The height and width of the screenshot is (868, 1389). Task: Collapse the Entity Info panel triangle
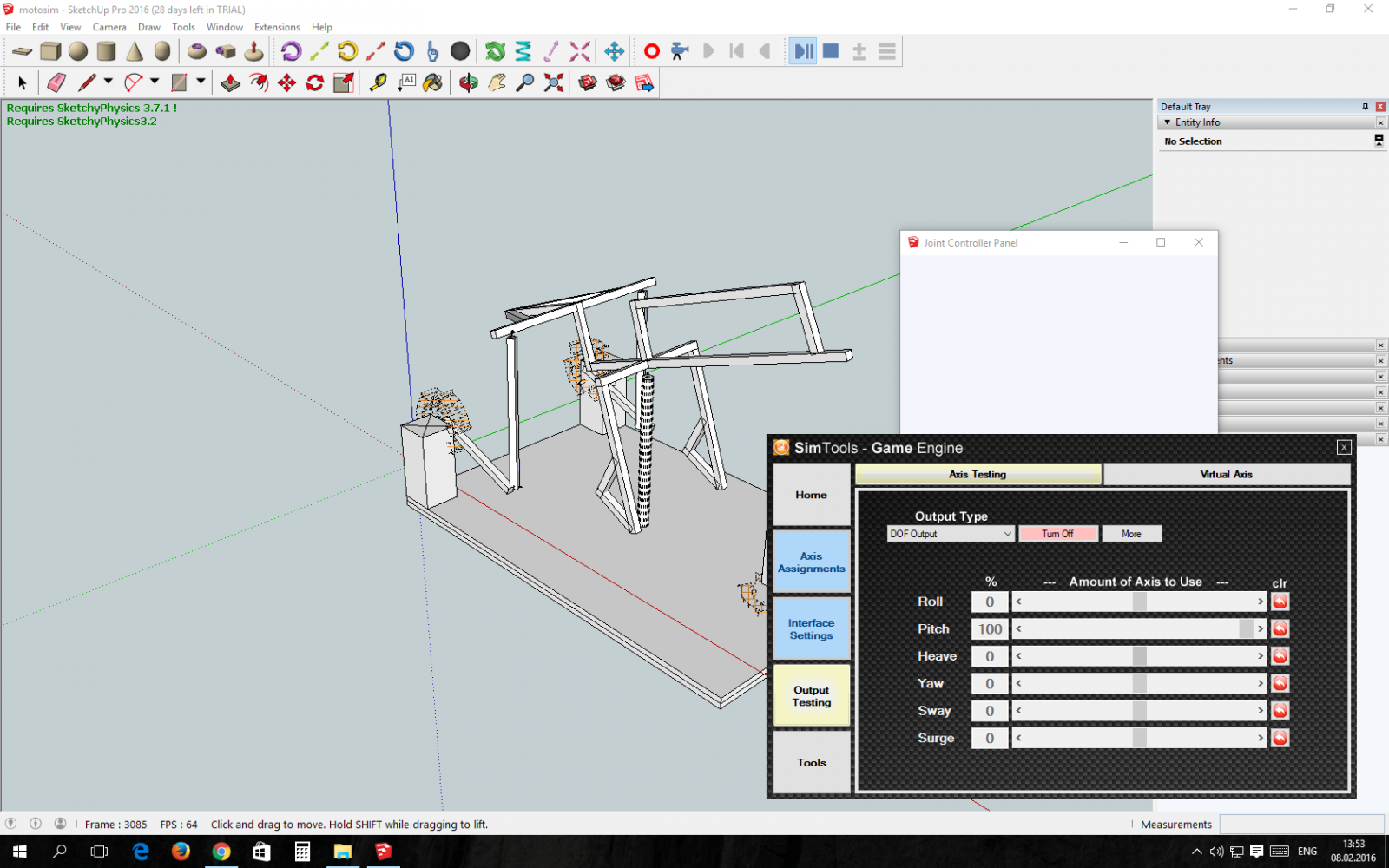[x=1168, y=122]
